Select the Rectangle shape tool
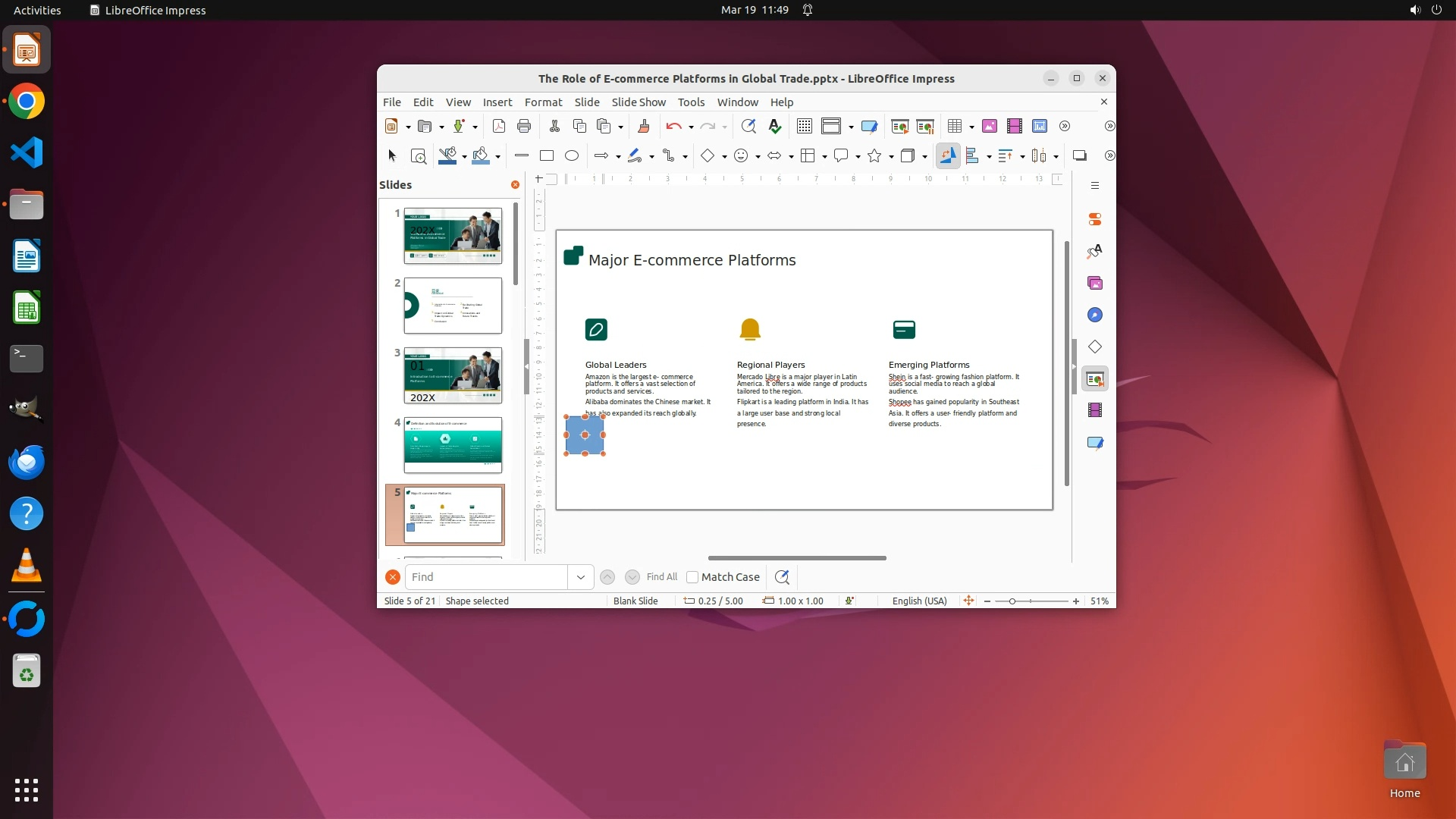Image resolution: width=1456 pixels, height=819 pixels. click(546, 156)
